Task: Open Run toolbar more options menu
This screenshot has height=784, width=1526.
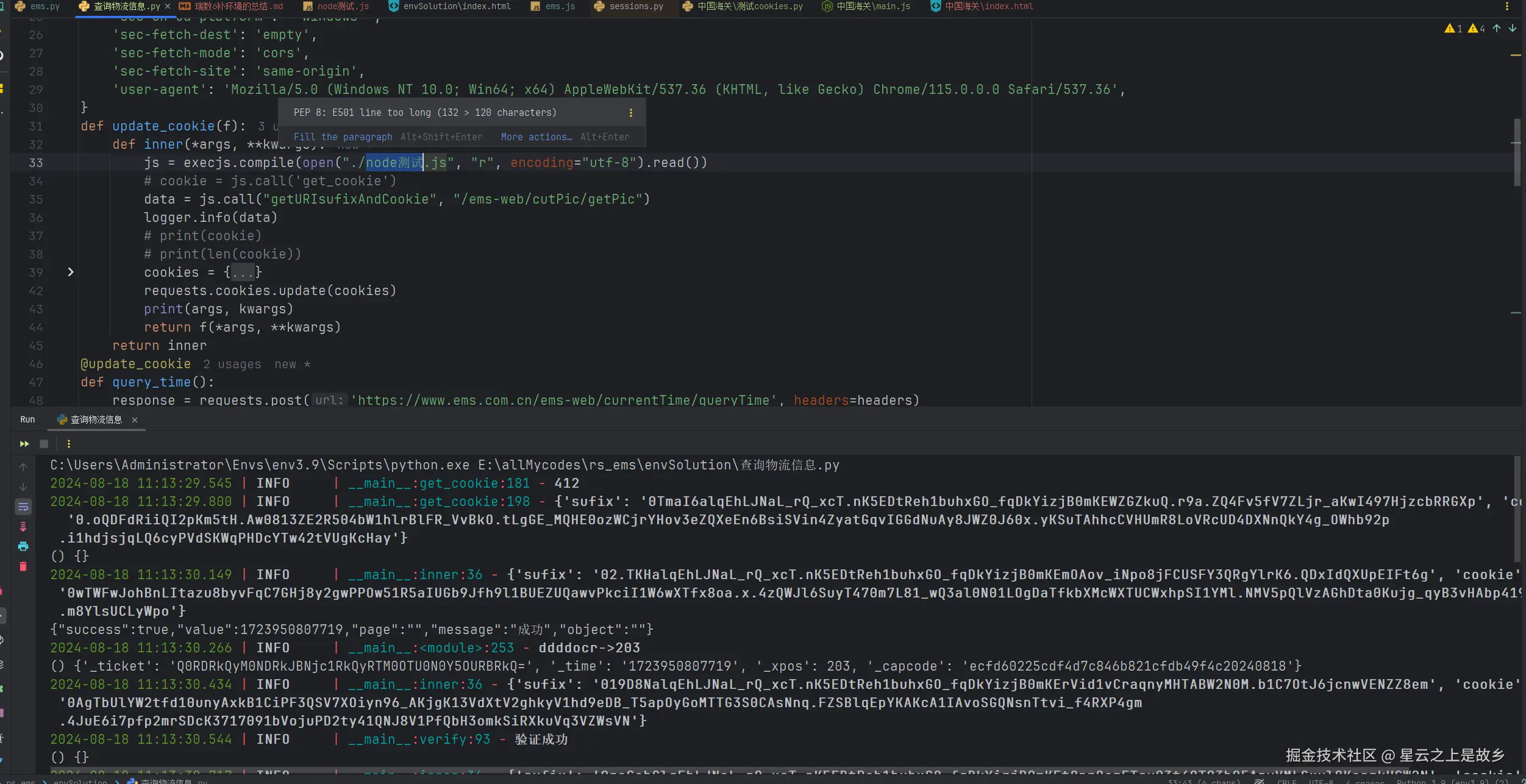Action: (68, 444)
